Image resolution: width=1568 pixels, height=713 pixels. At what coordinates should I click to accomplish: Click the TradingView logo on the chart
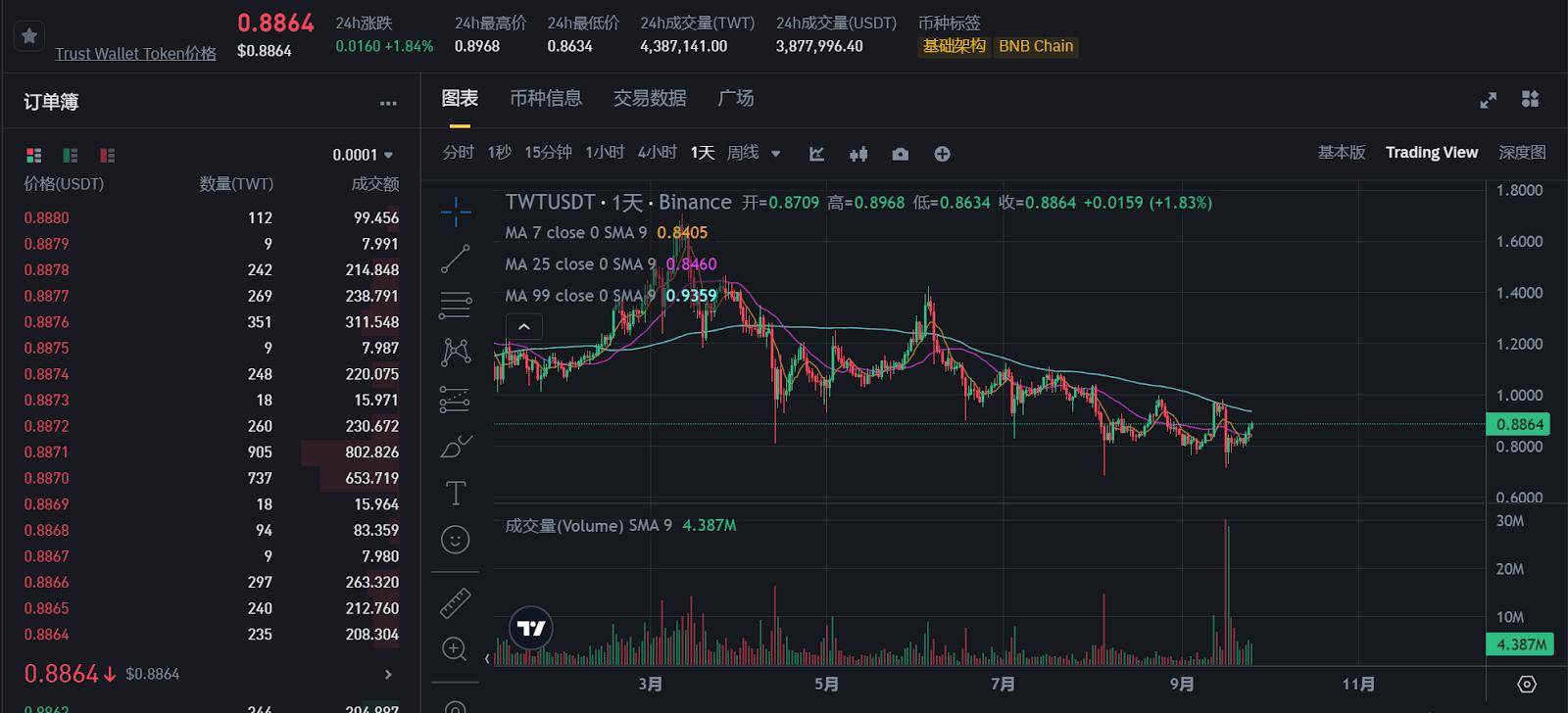(x=531, y=628)
